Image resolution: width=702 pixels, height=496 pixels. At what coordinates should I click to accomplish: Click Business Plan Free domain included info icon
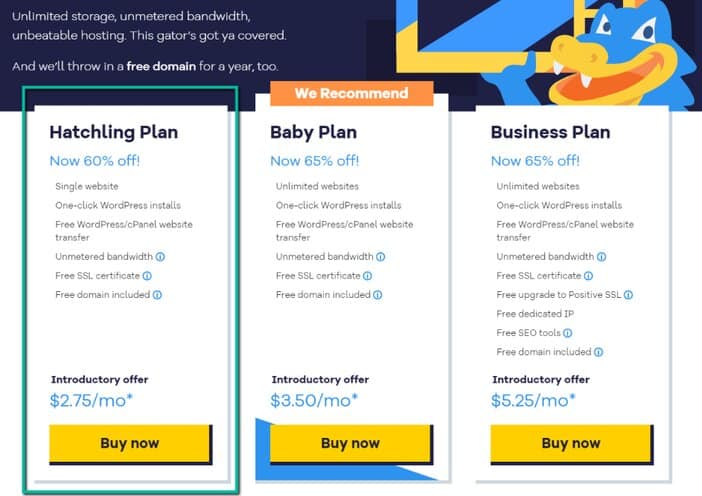coord(599,352)
